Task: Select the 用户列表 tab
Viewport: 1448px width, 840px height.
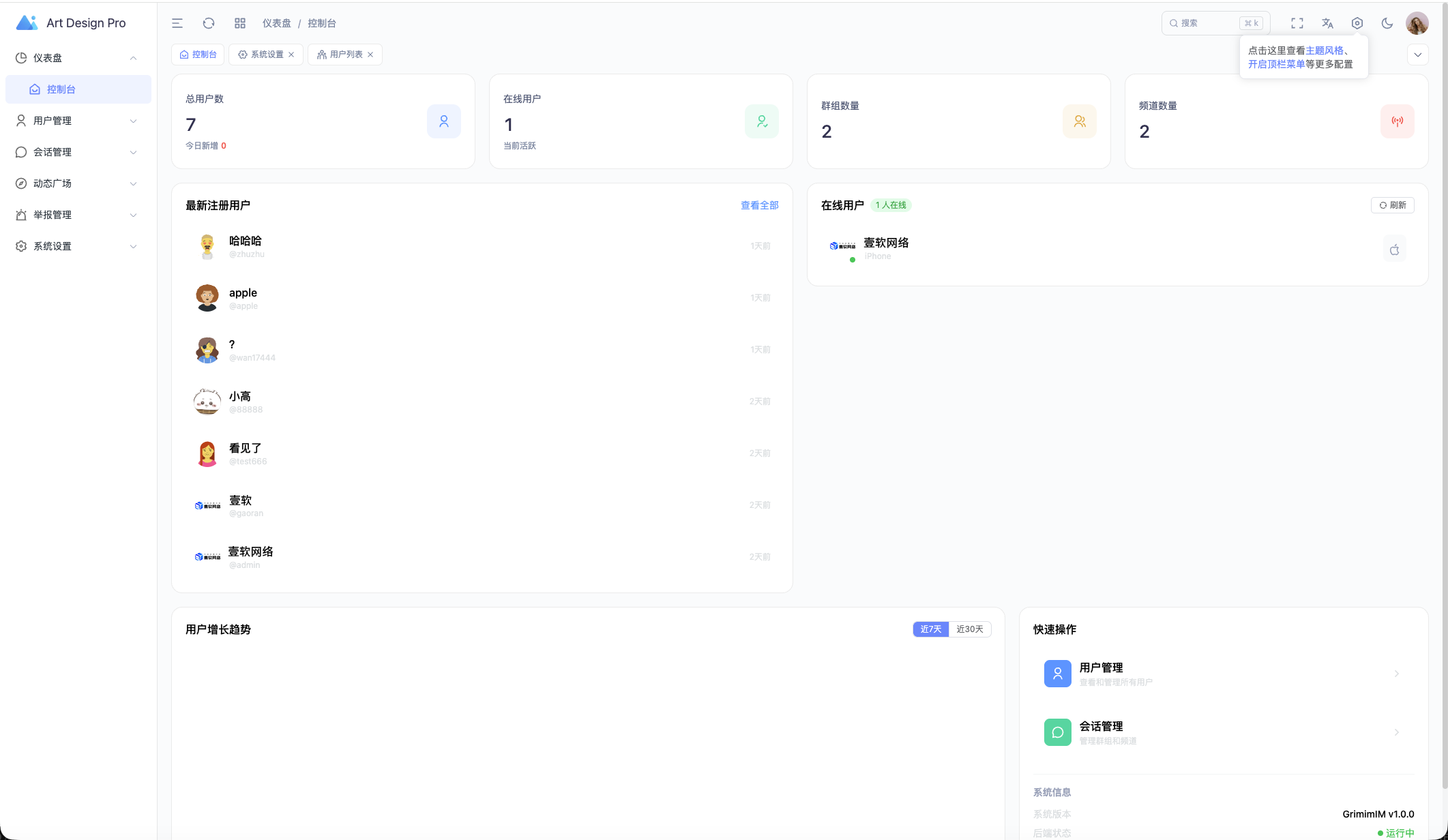Action: pos(344,55)
